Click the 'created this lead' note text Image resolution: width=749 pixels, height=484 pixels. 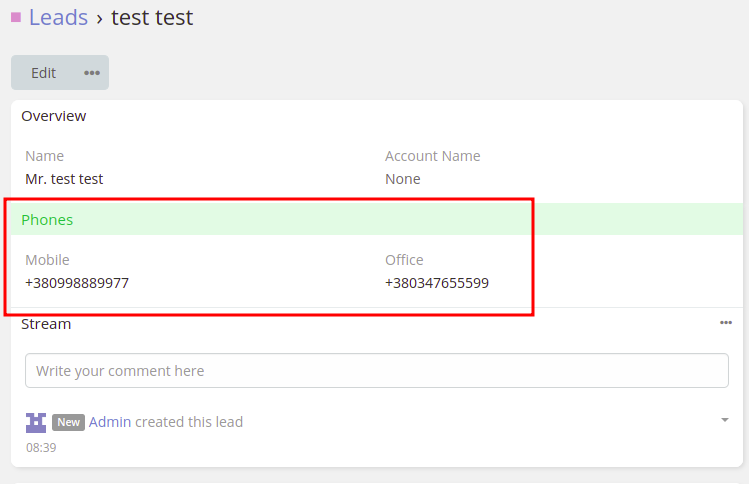[x=189, y=422]
